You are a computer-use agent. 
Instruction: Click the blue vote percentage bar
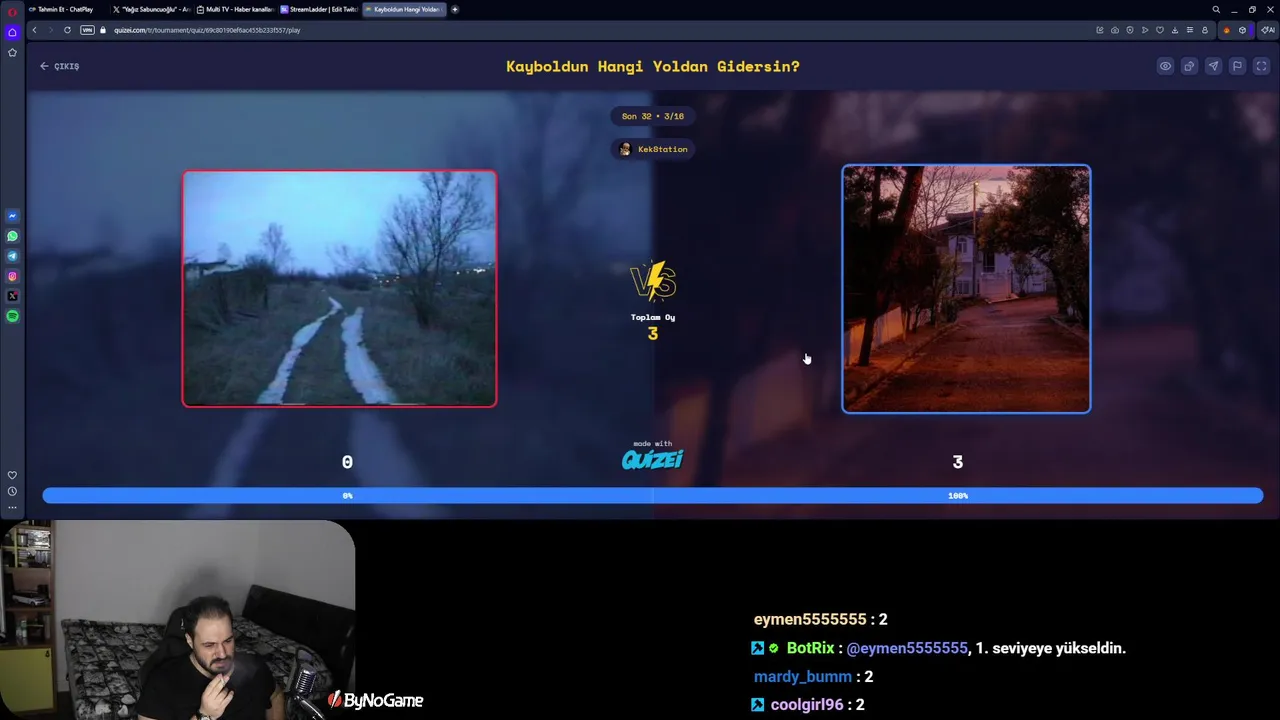(653, 495)
